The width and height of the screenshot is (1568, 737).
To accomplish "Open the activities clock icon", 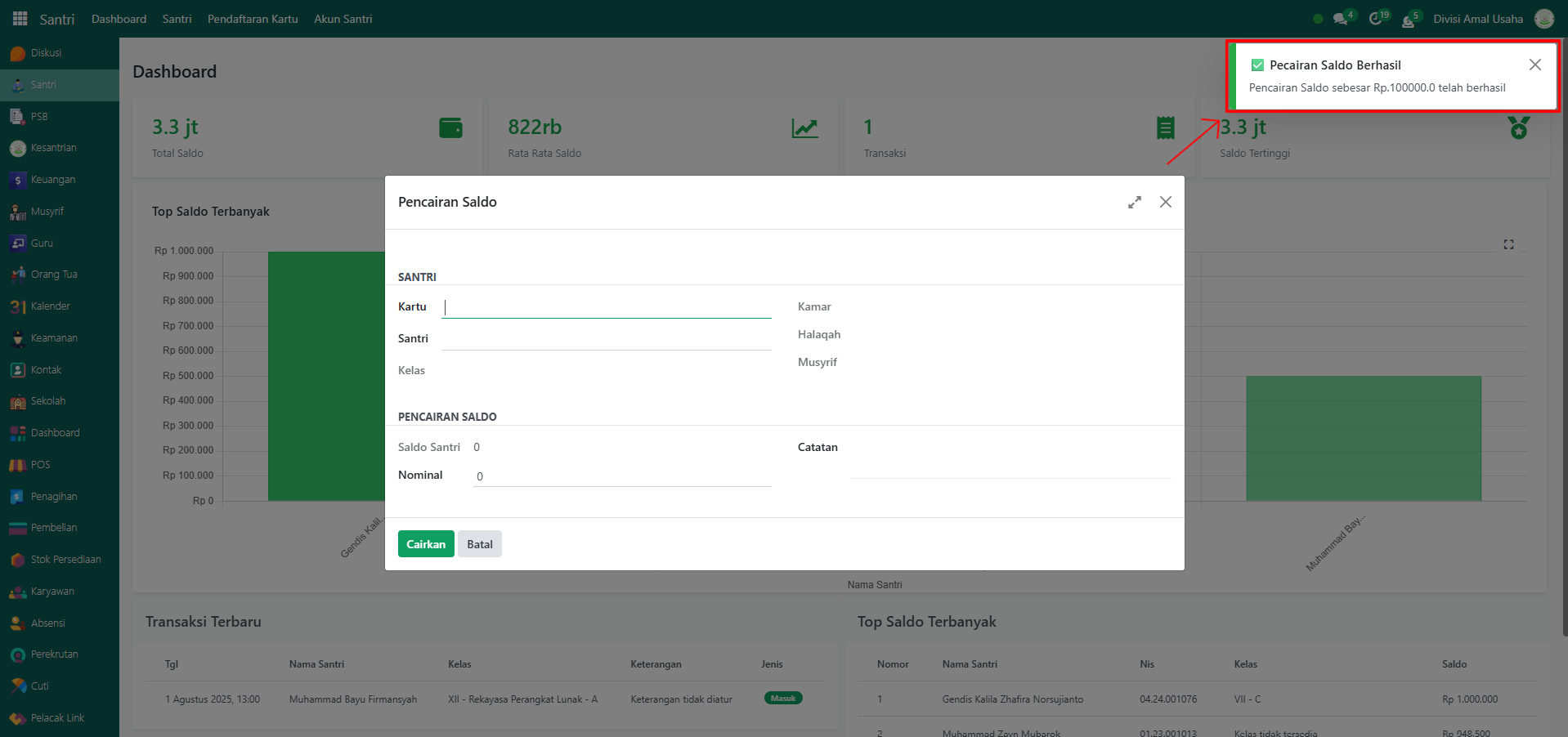I will click(1376, 19).
